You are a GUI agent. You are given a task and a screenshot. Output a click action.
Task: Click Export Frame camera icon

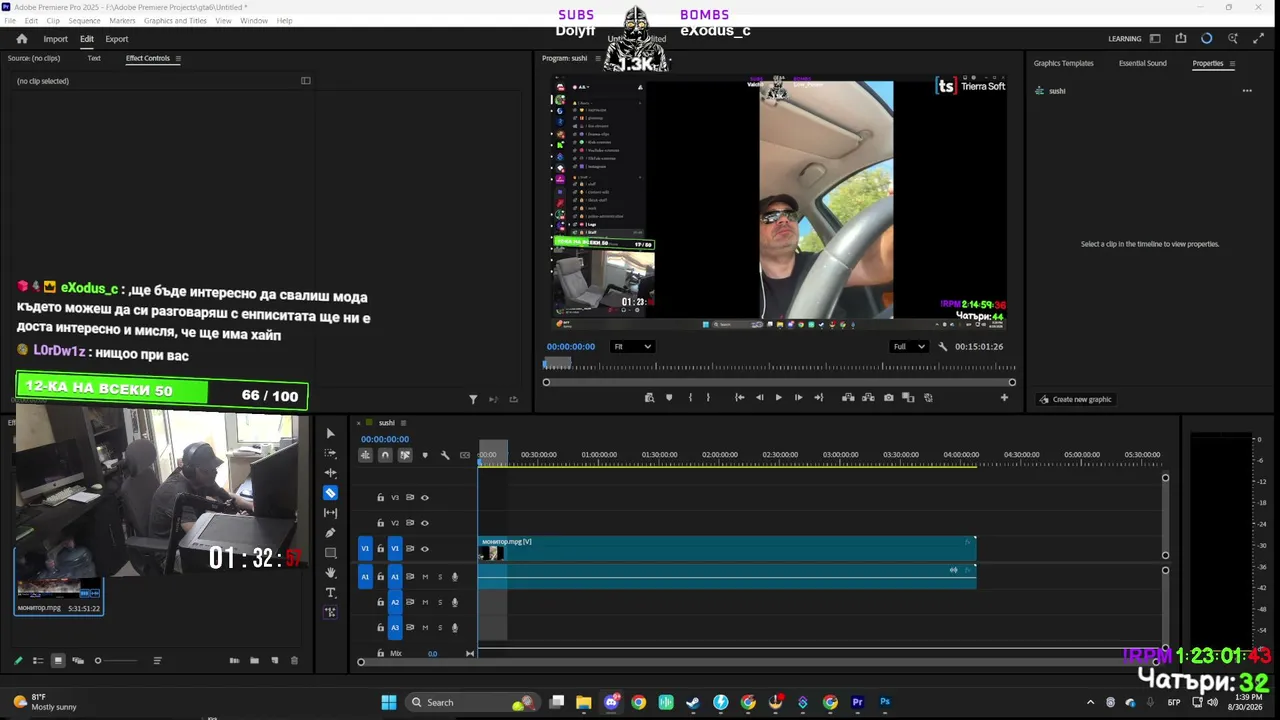click(x=888, y=398)
